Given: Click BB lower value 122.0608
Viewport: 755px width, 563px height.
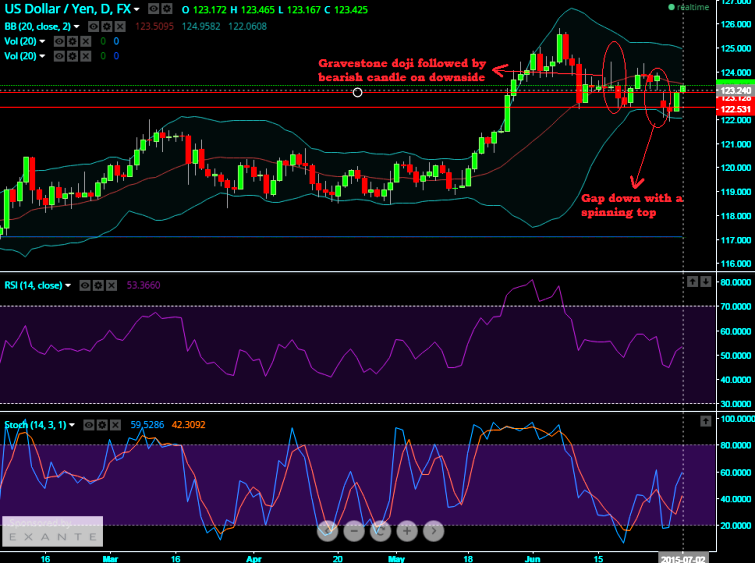Looking at the screenshot, I should click(247, 26).
